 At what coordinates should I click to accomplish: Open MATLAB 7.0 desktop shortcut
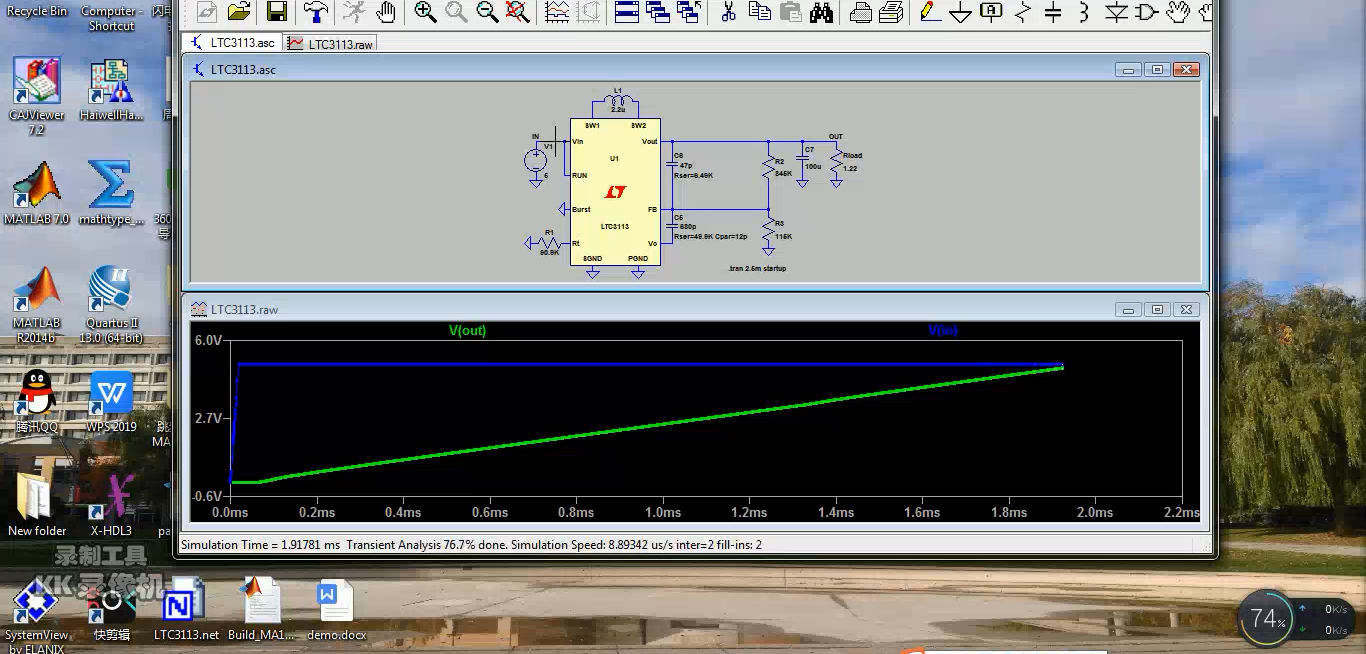(x=37, y=193)
